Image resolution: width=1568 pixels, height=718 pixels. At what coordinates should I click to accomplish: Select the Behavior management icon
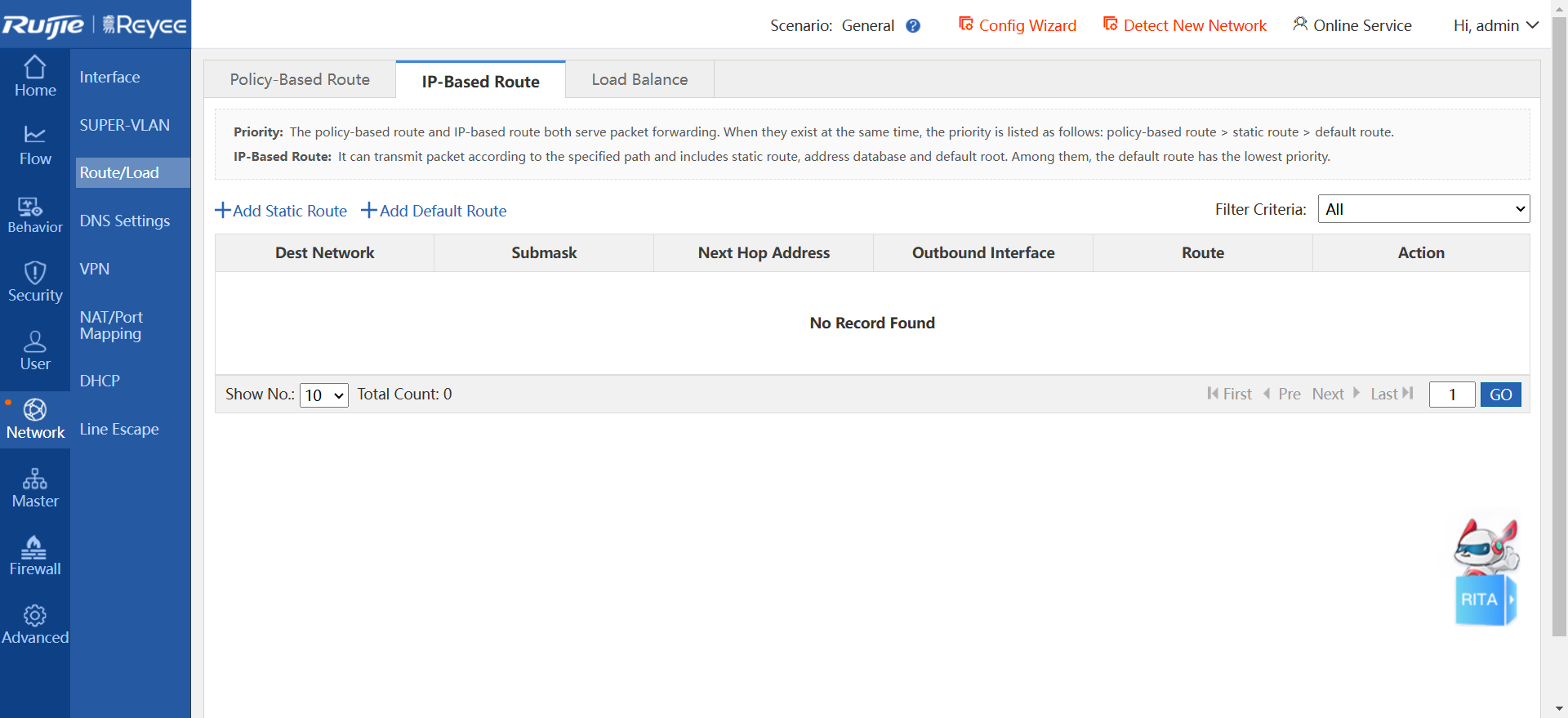tap(31, 207)
